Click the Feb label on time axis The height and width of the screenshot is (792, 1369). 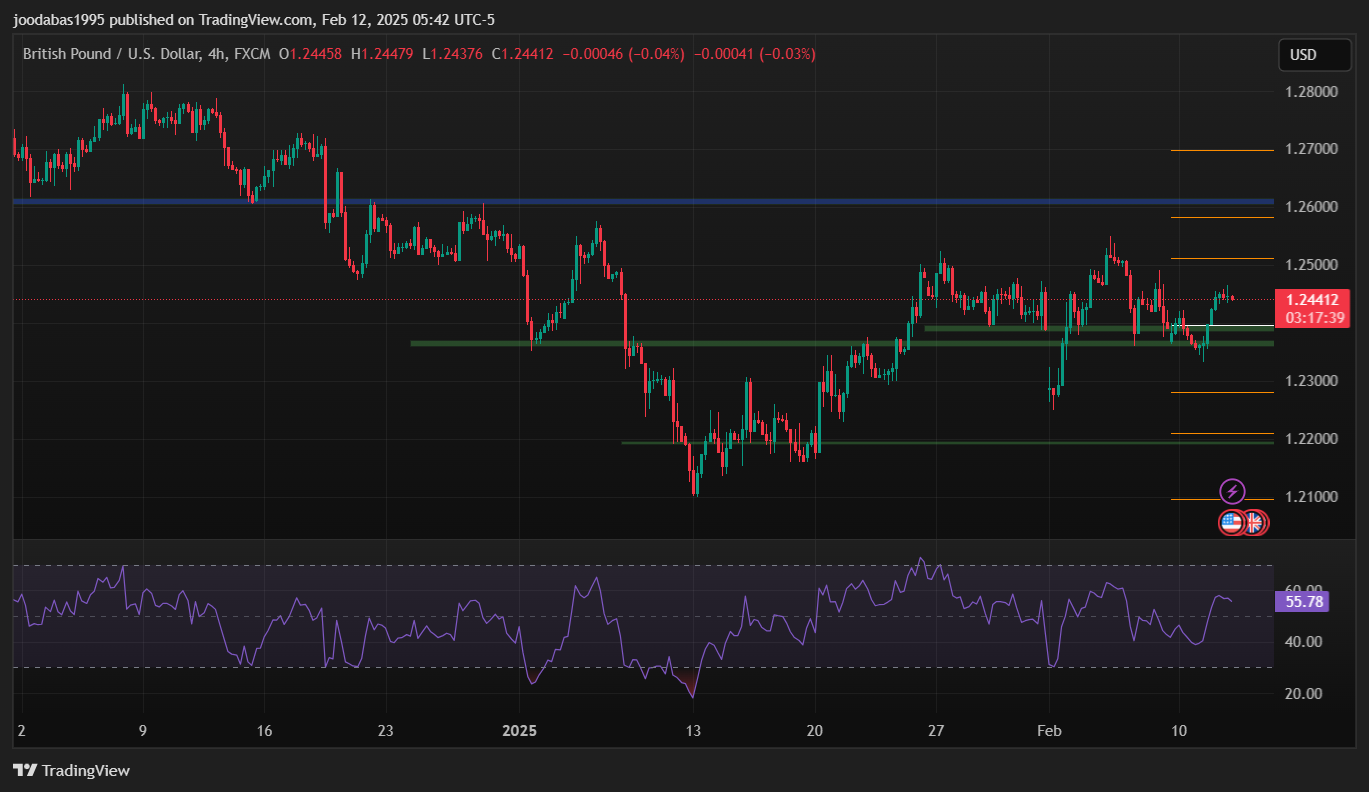[1049, 731]
